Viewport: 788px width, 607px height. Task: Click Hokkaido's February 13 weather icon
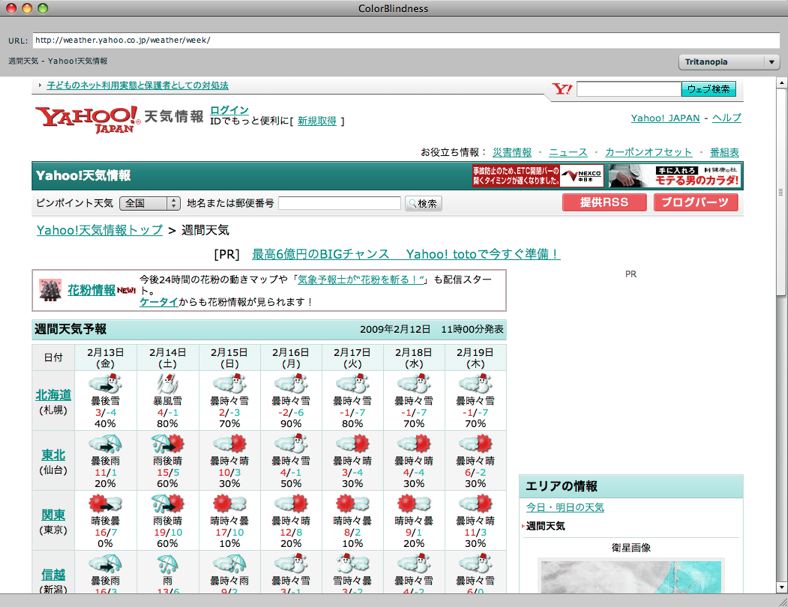[106, 385]
